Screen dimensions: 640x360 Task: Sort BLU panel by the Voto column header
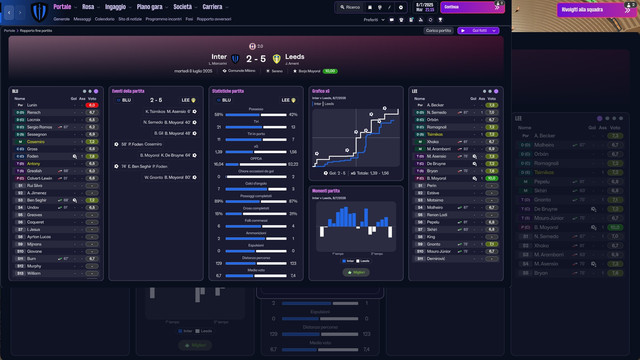[x=92, y=98]
